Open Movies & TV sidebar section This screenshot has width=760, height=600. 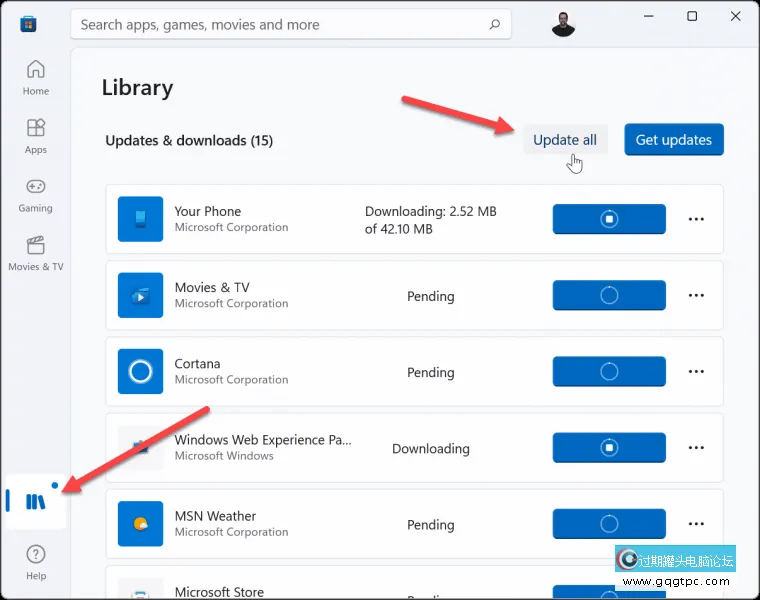(x=36, y=253)
